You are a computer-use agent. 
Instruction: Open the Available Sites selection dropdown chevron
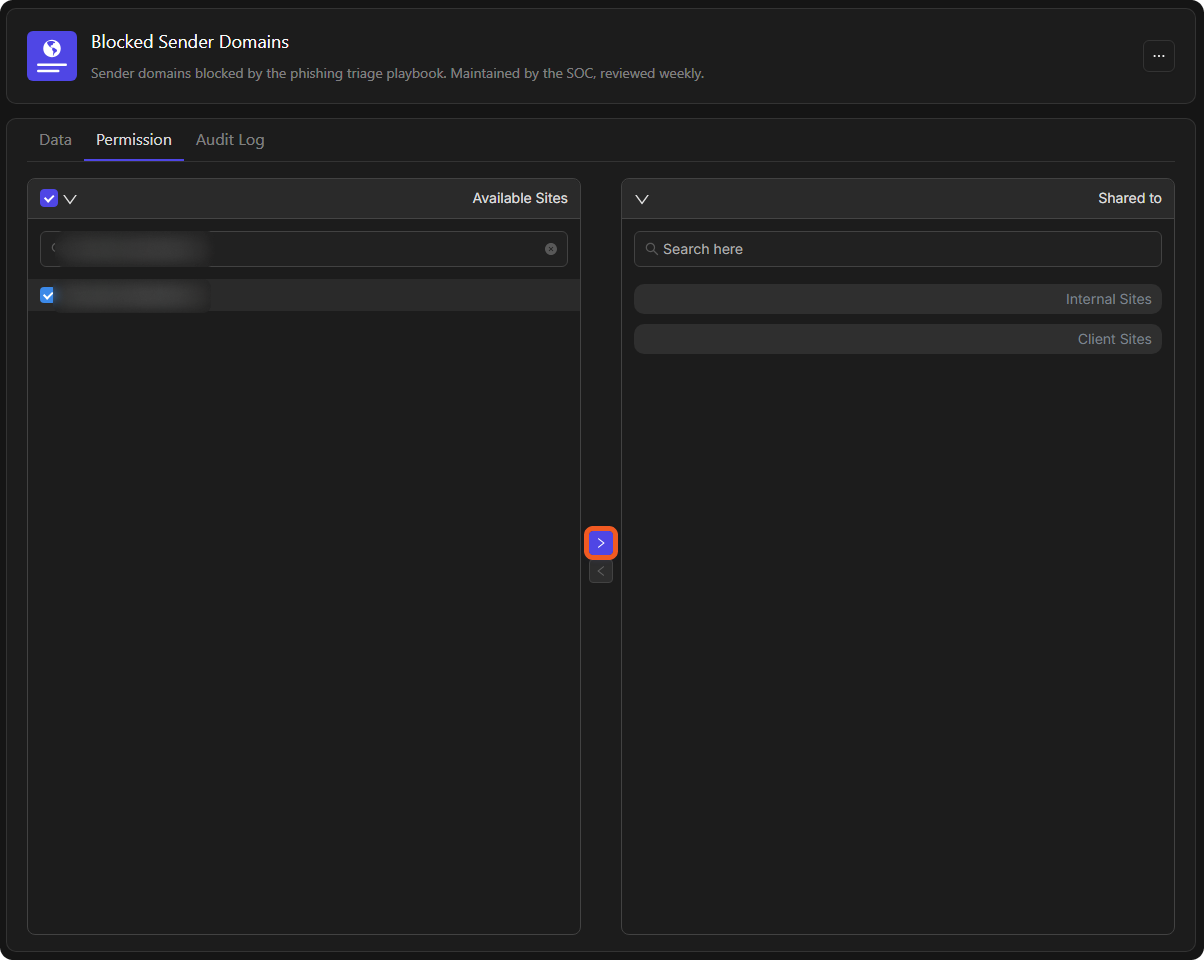[70, 199]
